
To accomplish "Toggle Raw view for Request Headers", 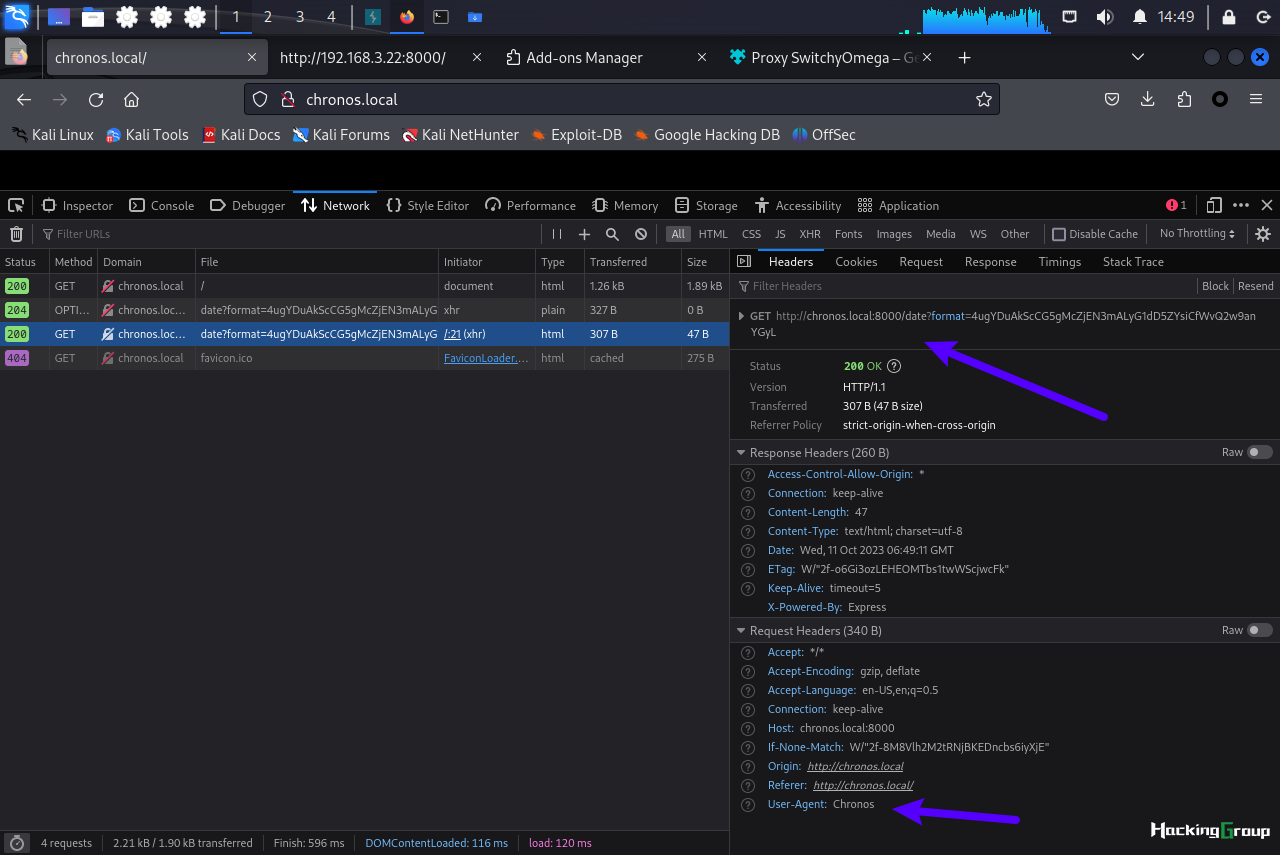I will (x=1260, y=630).
